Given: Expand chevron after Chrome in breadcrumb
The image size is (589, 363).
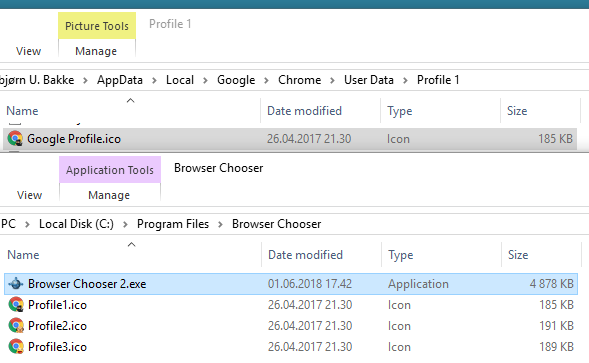Looking at the screenshot, I should coord(332,80).
